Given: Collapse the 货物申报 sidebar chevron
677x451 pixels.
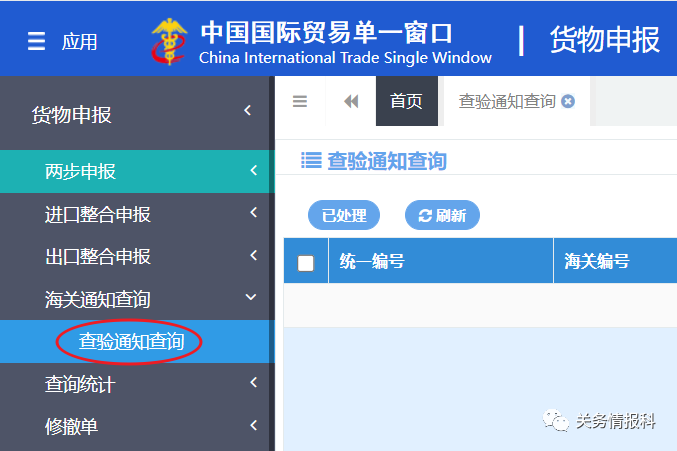Looking at the screenshot, I should [x=247, y=110].
